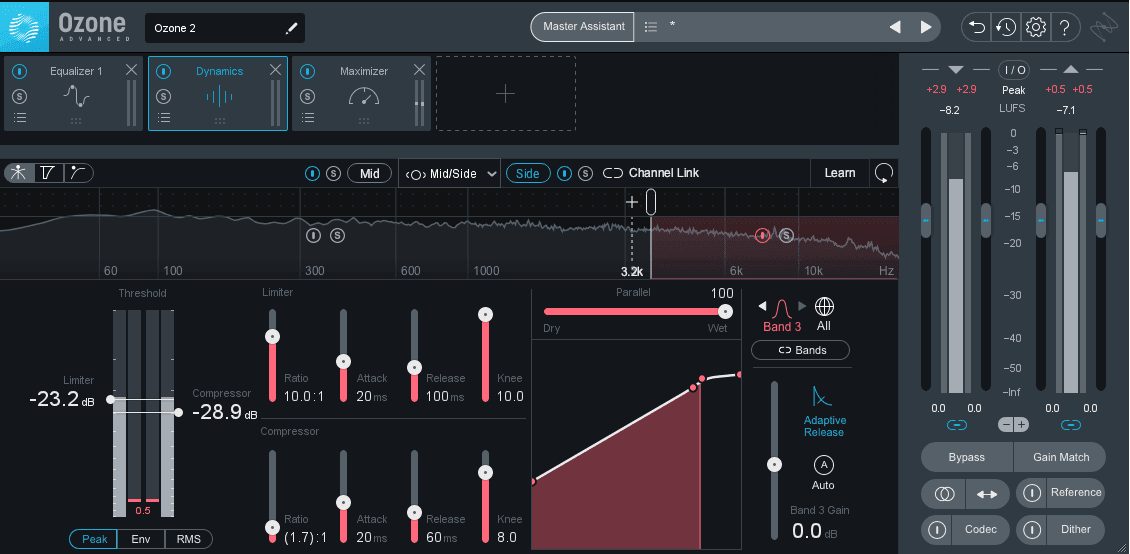
Task: Remove the Dynamics module
Action: click(275, 70)
